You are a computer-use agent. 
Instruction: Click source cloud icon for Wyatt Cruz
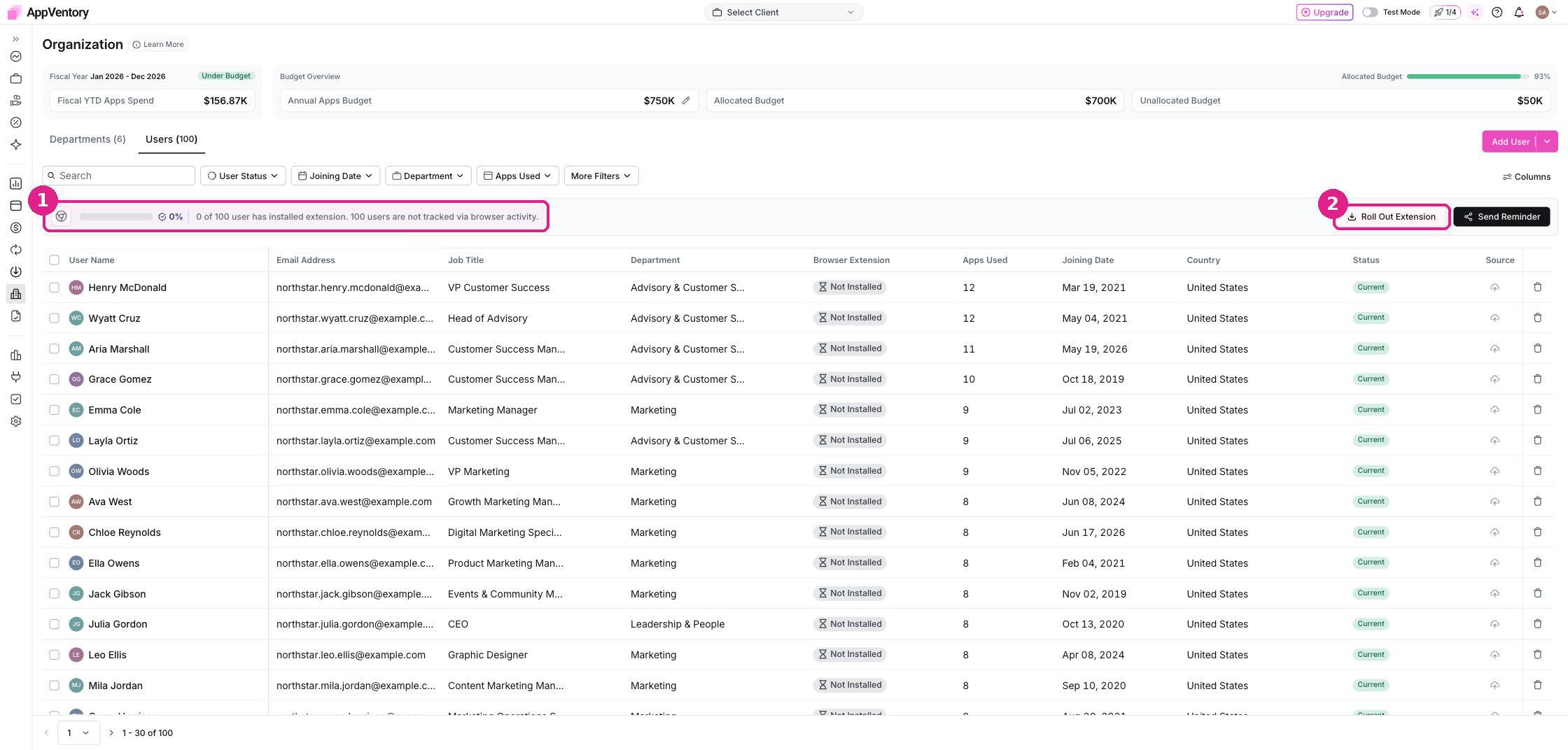click(x=1494, y=318)
